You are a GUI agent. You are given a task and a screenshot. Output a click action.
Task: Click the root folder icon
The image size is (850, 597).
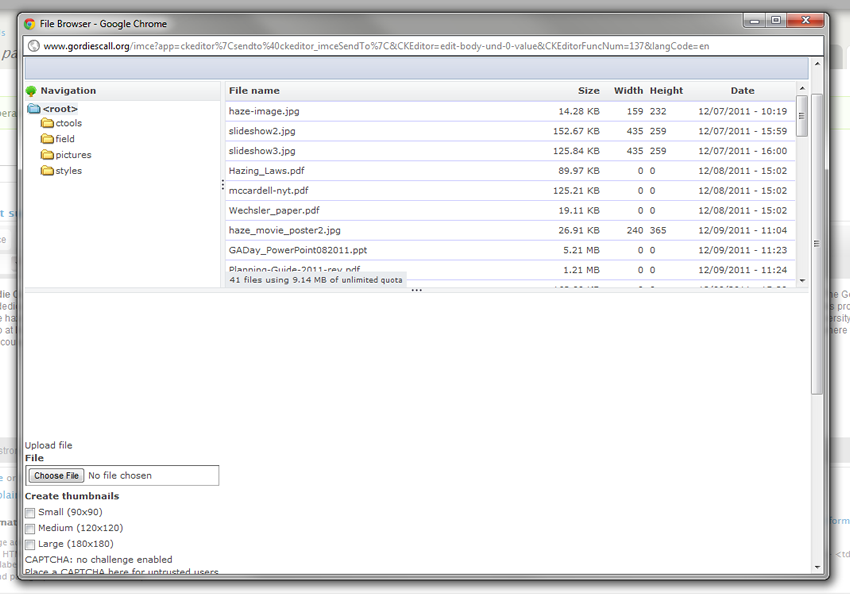click(34, 109)
